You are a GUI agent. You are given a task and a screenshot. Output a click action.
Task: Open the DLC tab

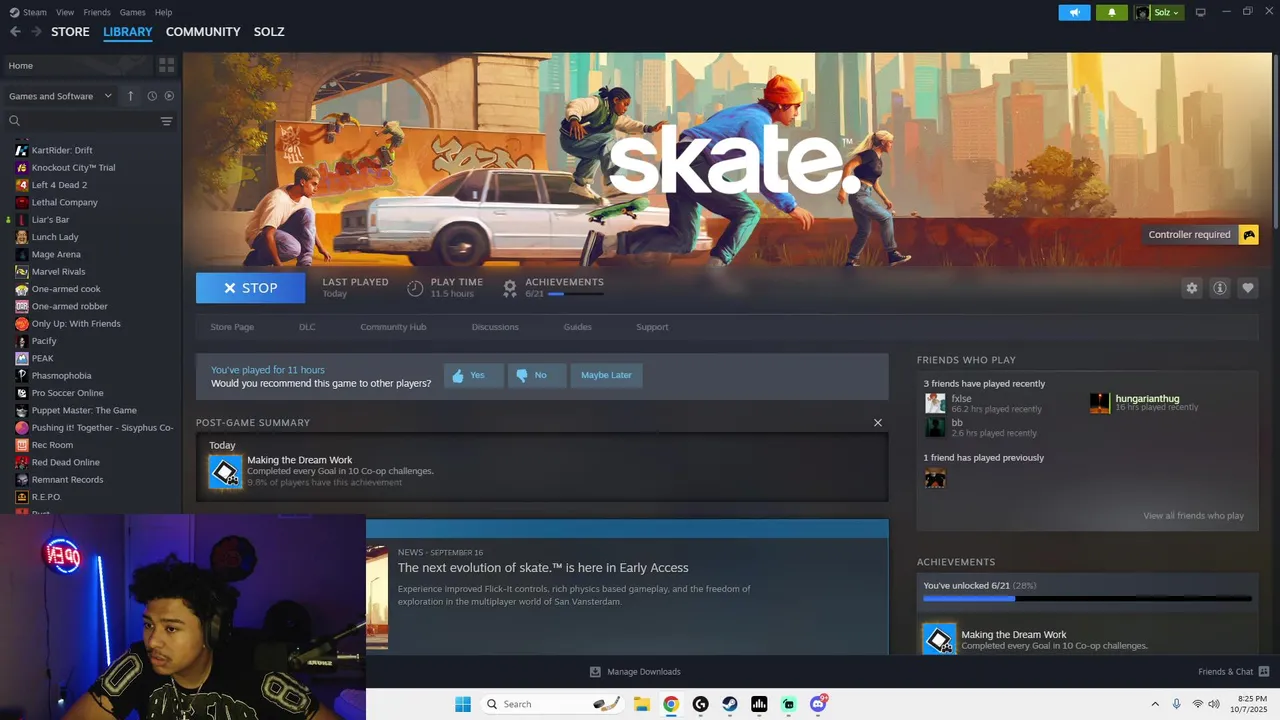[x=307, y=327]
